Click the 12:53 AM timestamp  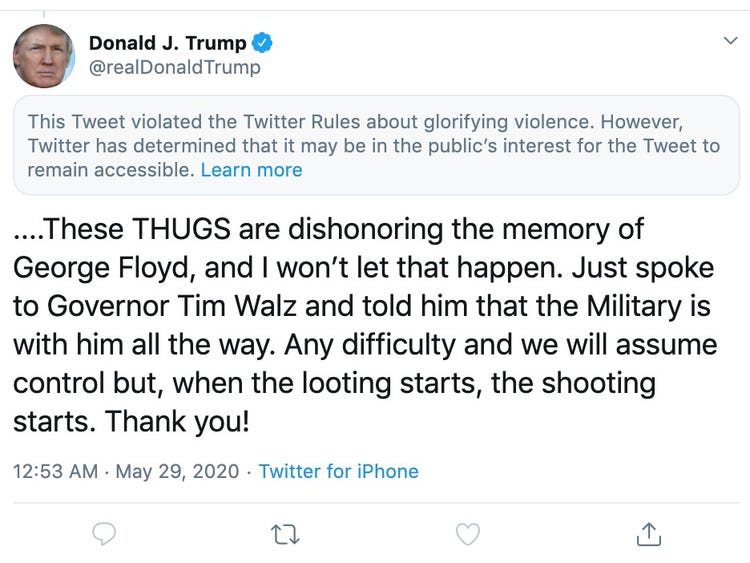(x=53, y=471)
